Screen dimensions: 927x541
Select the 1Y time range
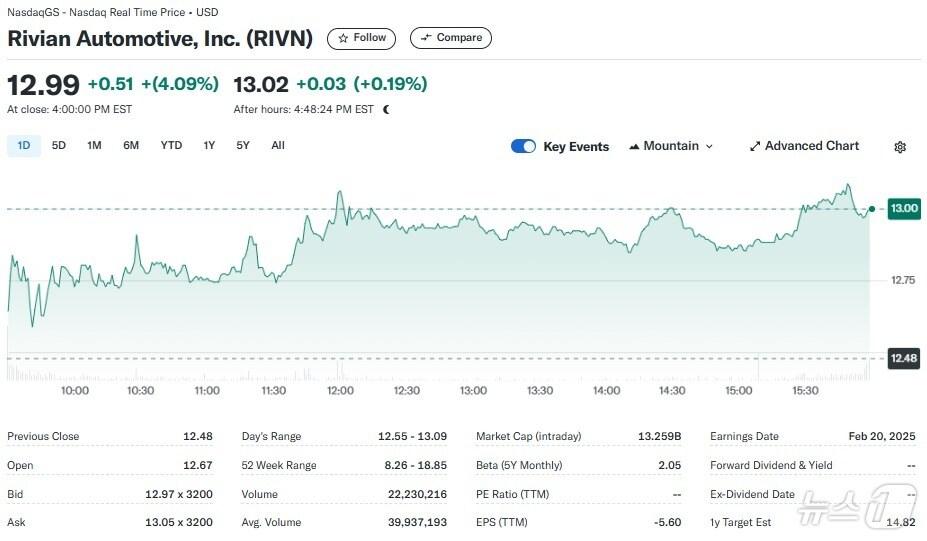pyautogui.click(x=209, y=146)
